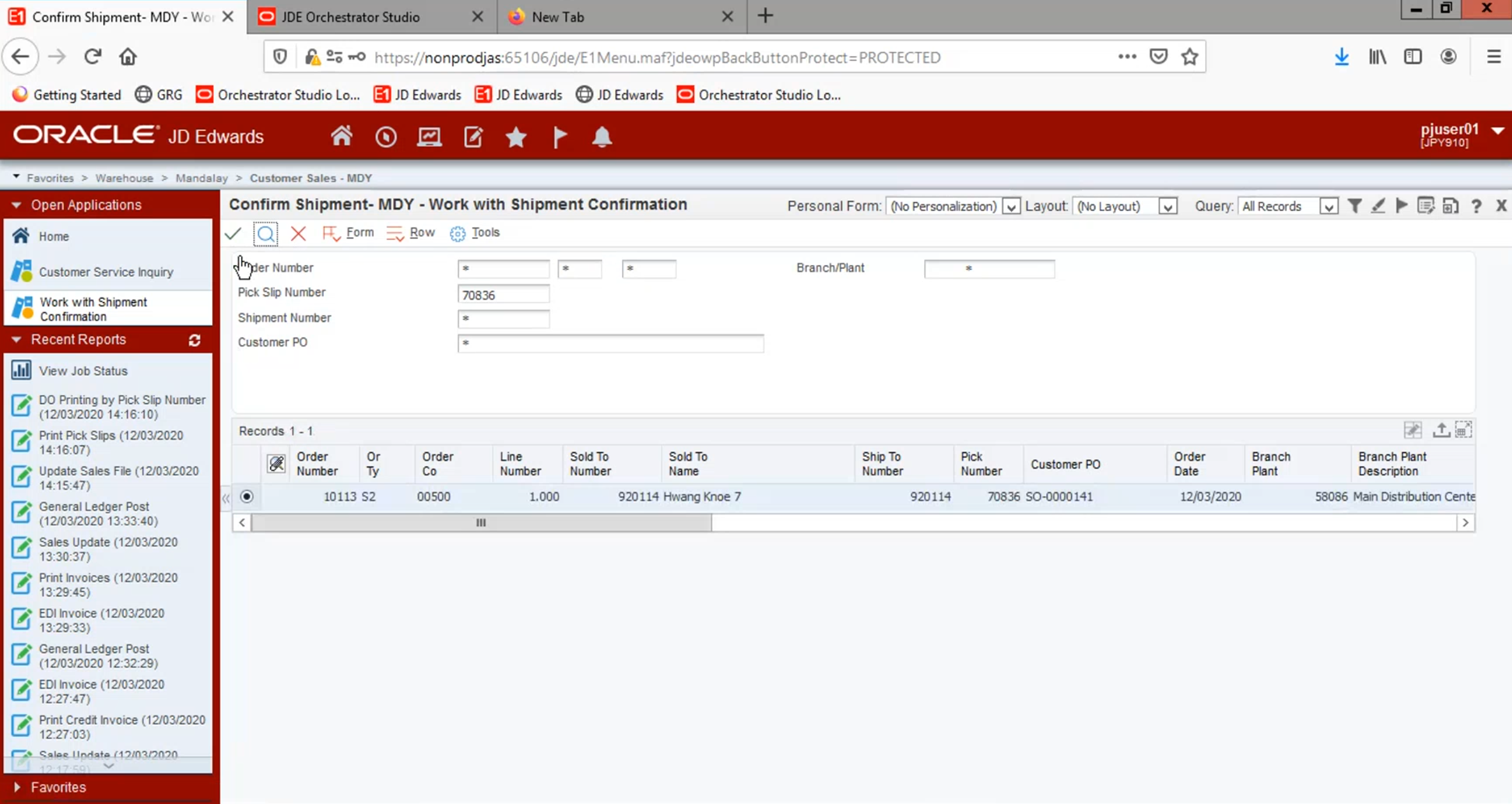1512x804 pixels.
Task: Switch to JDE Orchestrator Studio tab
Action: [350, 17]
